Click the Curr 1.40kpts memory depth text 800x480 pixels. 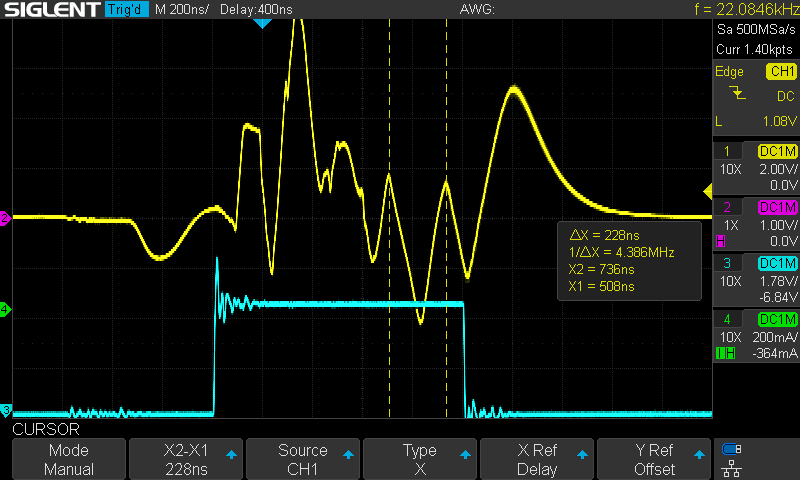(x=754, y=49)
